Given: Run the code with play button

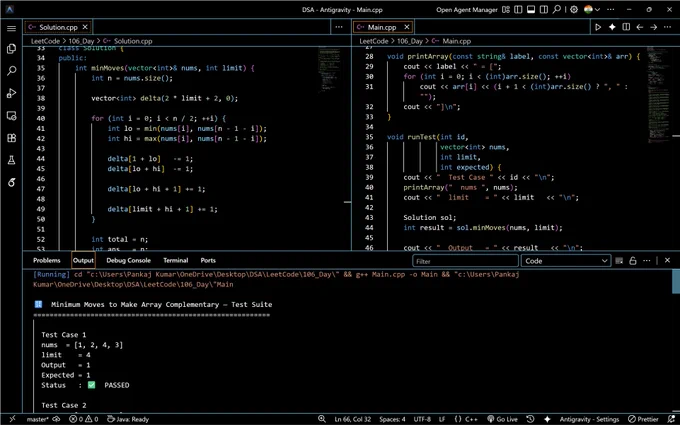Looking at the screenshot, I should (598, 27).
